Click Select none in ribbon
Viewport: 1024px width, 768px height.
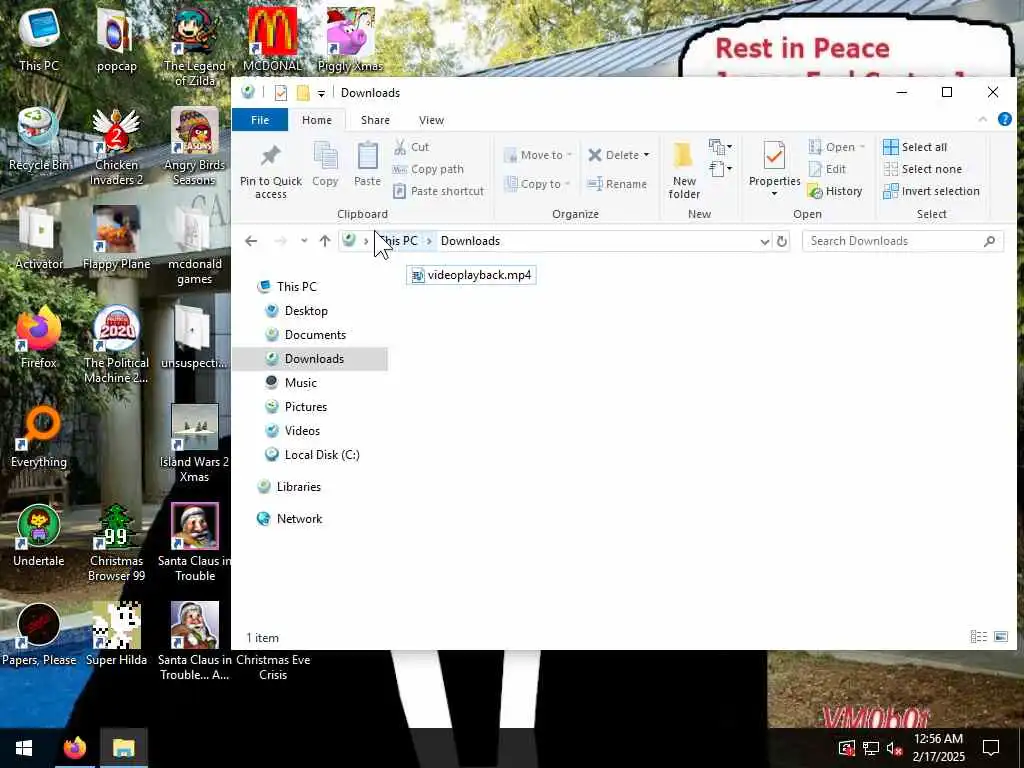coord(923,169)
